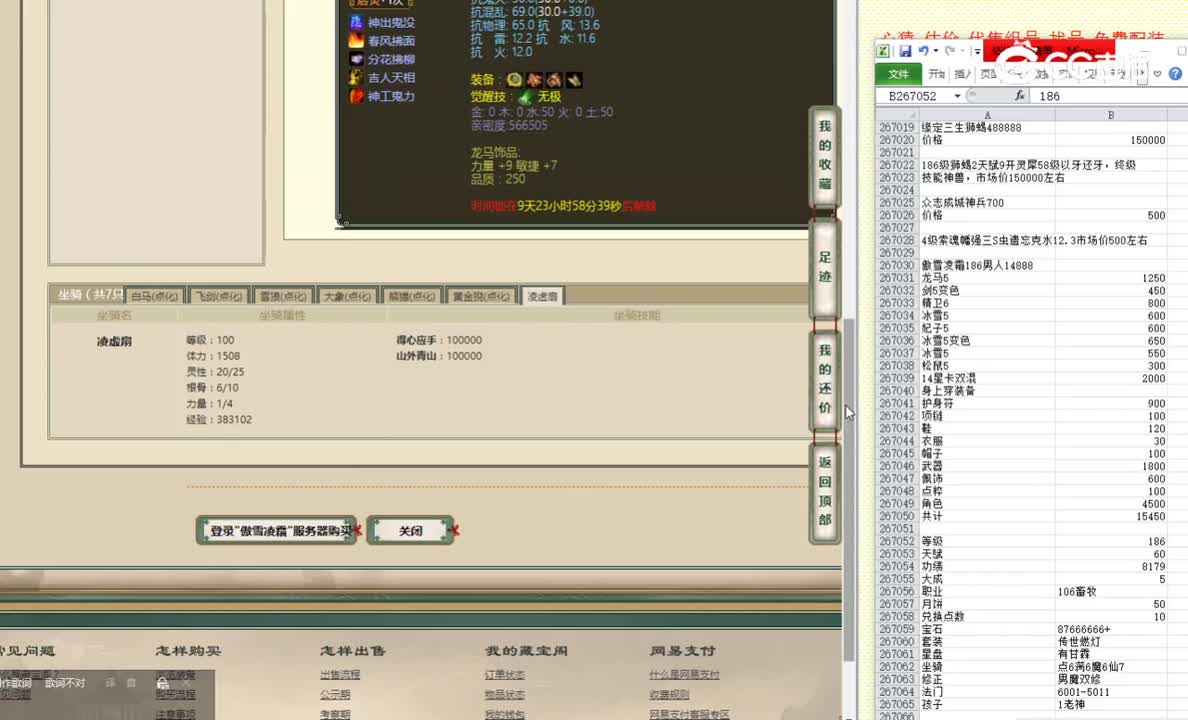Click the formula bar showing 186
The width and height of the screenshot is (1188, 720).
tap(1110, 96)
